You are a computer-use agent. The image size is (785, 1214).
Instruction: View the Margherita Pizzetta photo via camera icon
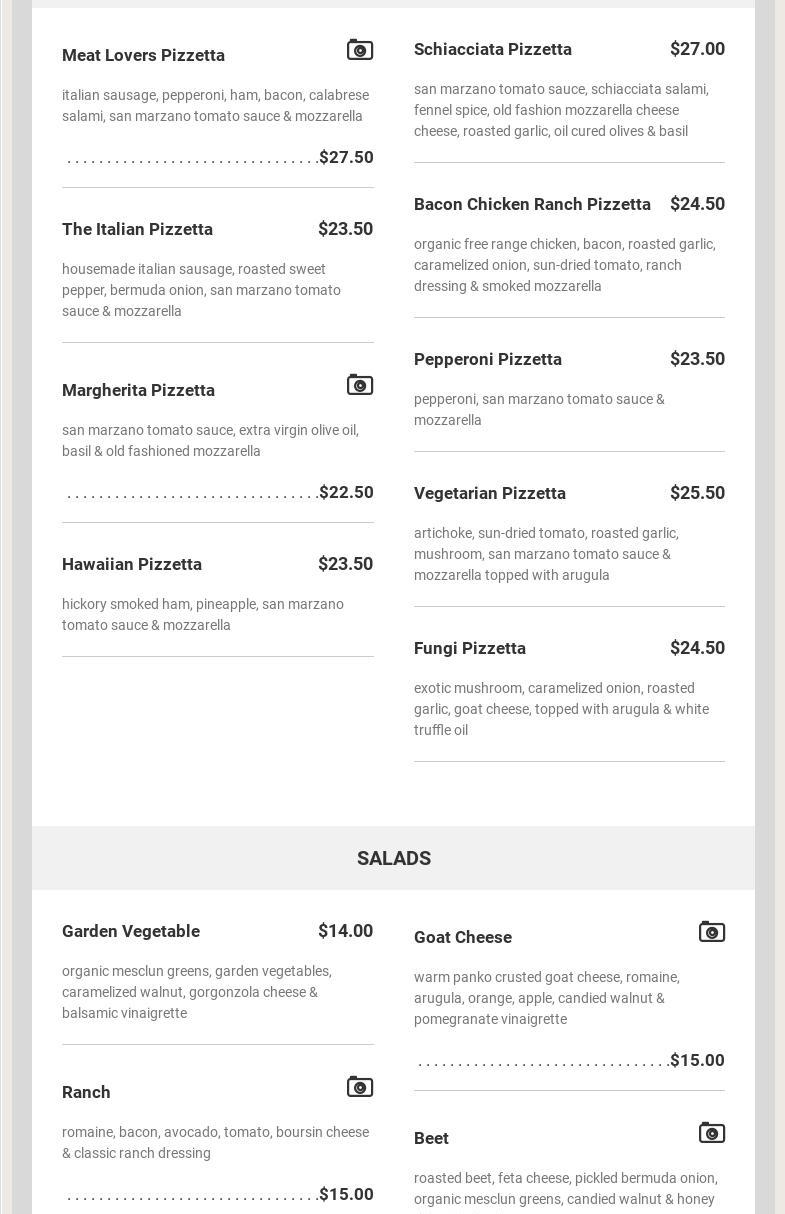pos(360,385)
